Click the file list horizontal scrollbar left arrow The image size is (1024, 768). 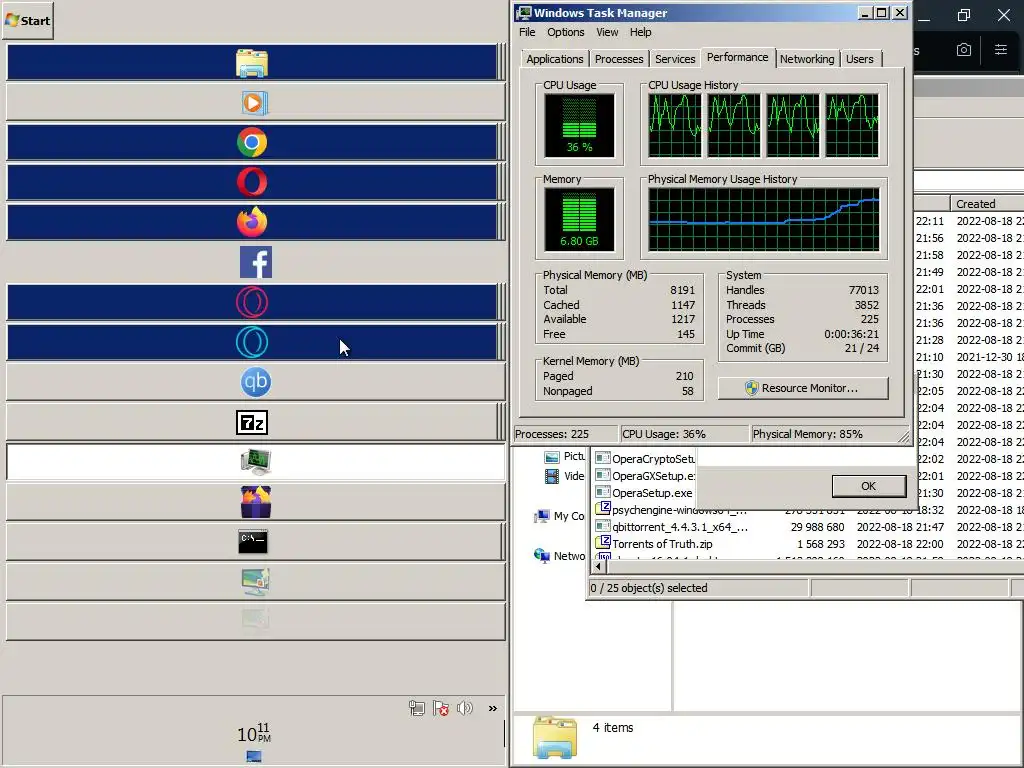[598, 567]
